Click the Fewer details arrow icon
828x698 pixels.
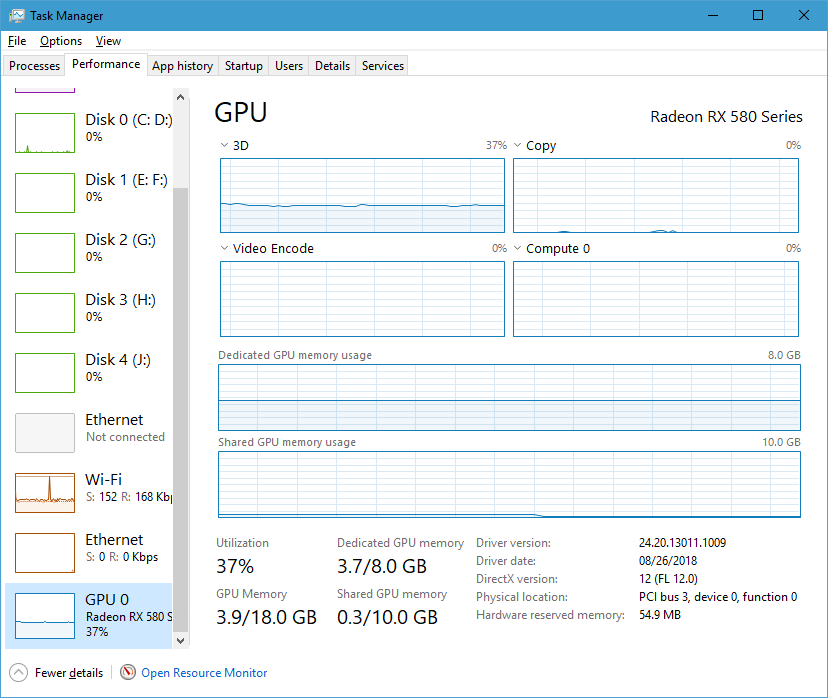click(x=18, y=673)
